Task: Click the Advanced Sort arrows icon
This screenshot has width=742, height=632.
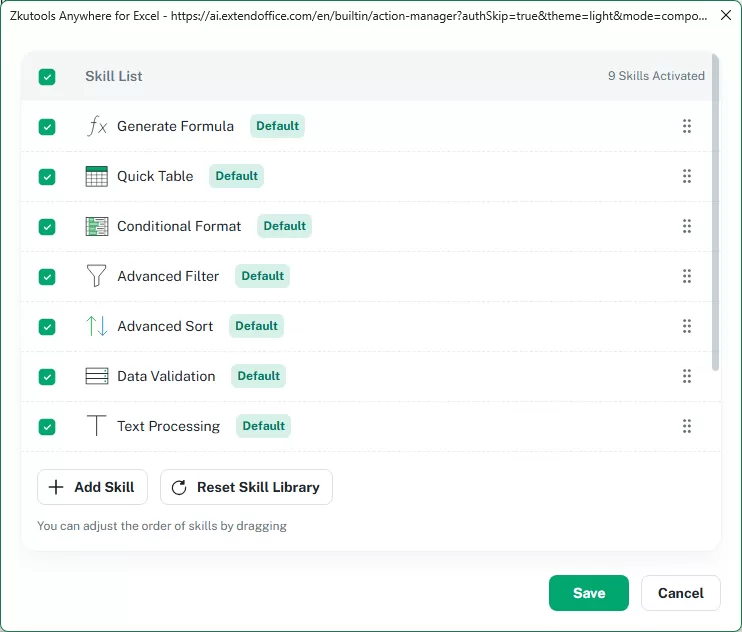Action: tap(97, 326)
